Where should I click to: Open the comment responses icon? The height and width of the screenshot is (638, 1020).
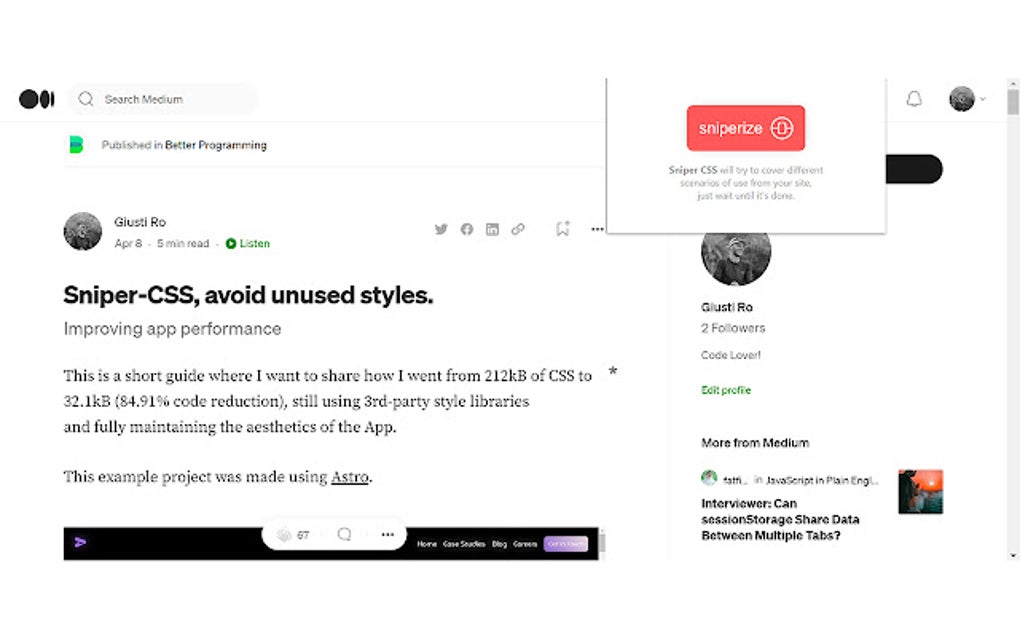(x=344, y=534)
